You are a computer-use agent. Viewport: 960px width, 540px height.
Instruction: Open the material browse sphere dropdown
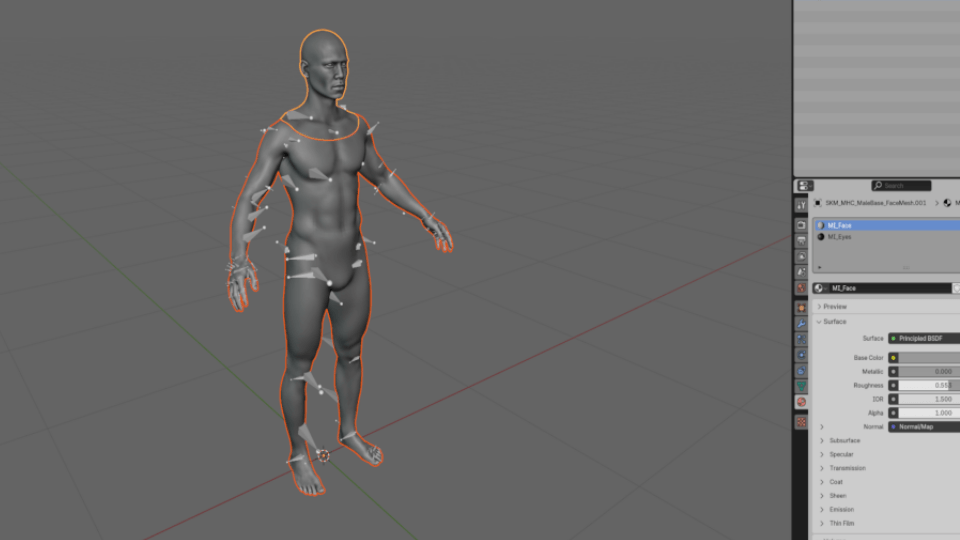821,288
